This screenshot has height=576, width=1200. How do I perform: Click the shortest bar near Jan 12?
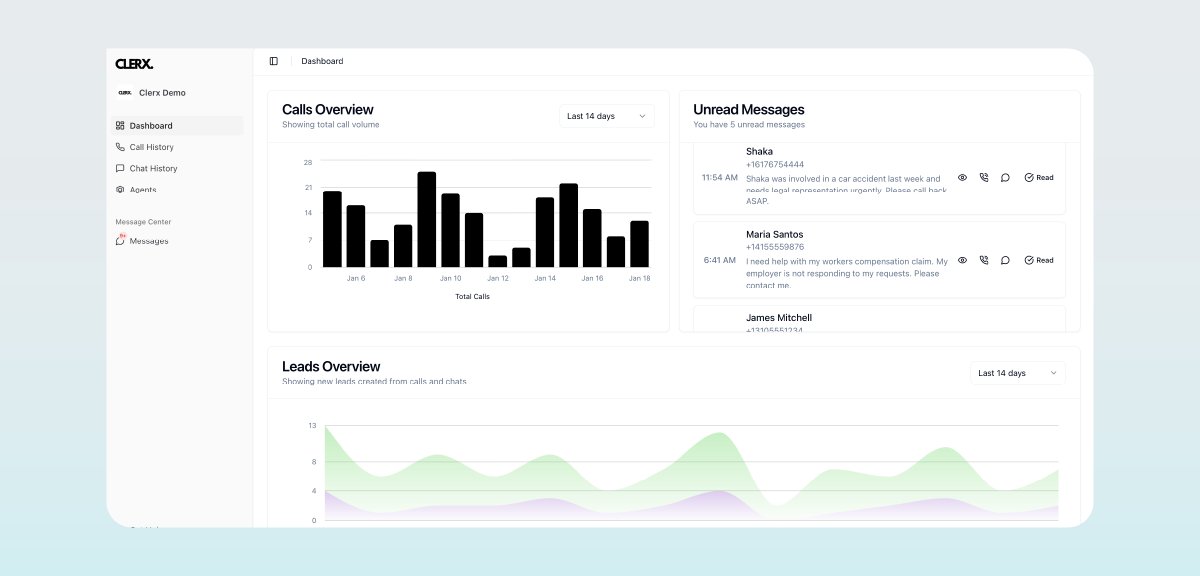point(498,261)
